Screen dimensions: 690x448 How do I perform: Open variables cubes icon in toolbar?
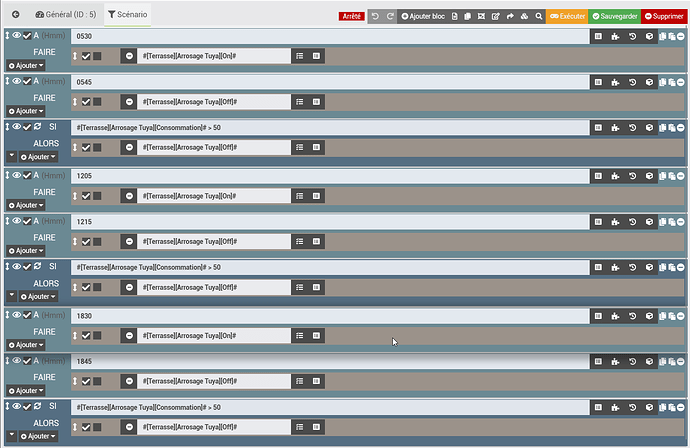click(524, 16)
